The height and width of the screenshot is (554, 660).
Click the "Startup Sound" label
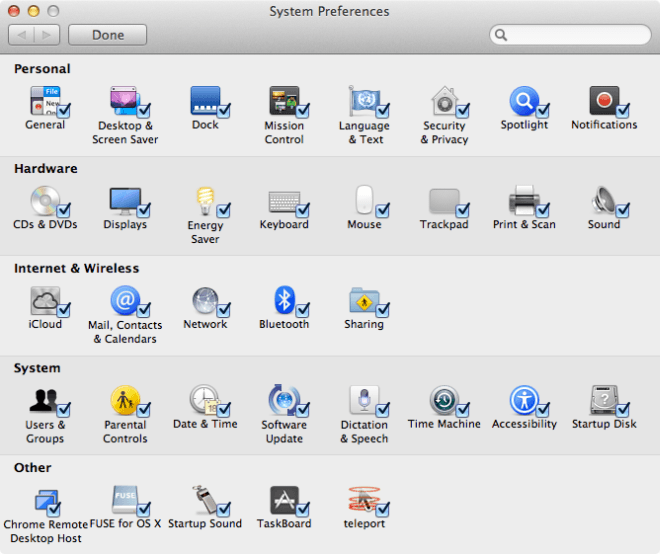tap(205, 524)
